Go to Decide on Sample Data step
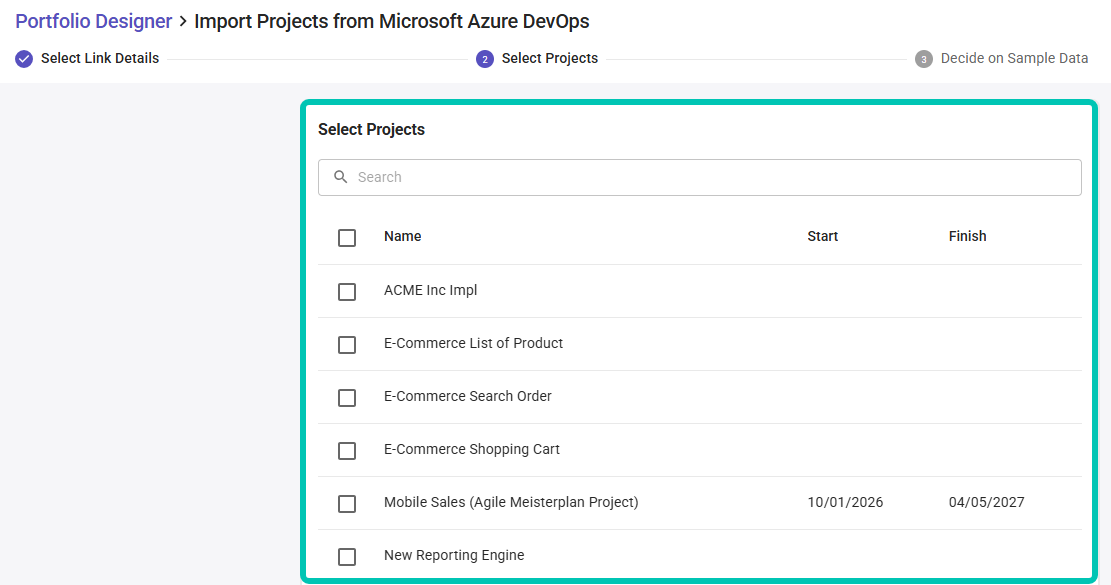Image resolution: width=1111 pixels, height=585 pixels. [x=1014, y=58]
